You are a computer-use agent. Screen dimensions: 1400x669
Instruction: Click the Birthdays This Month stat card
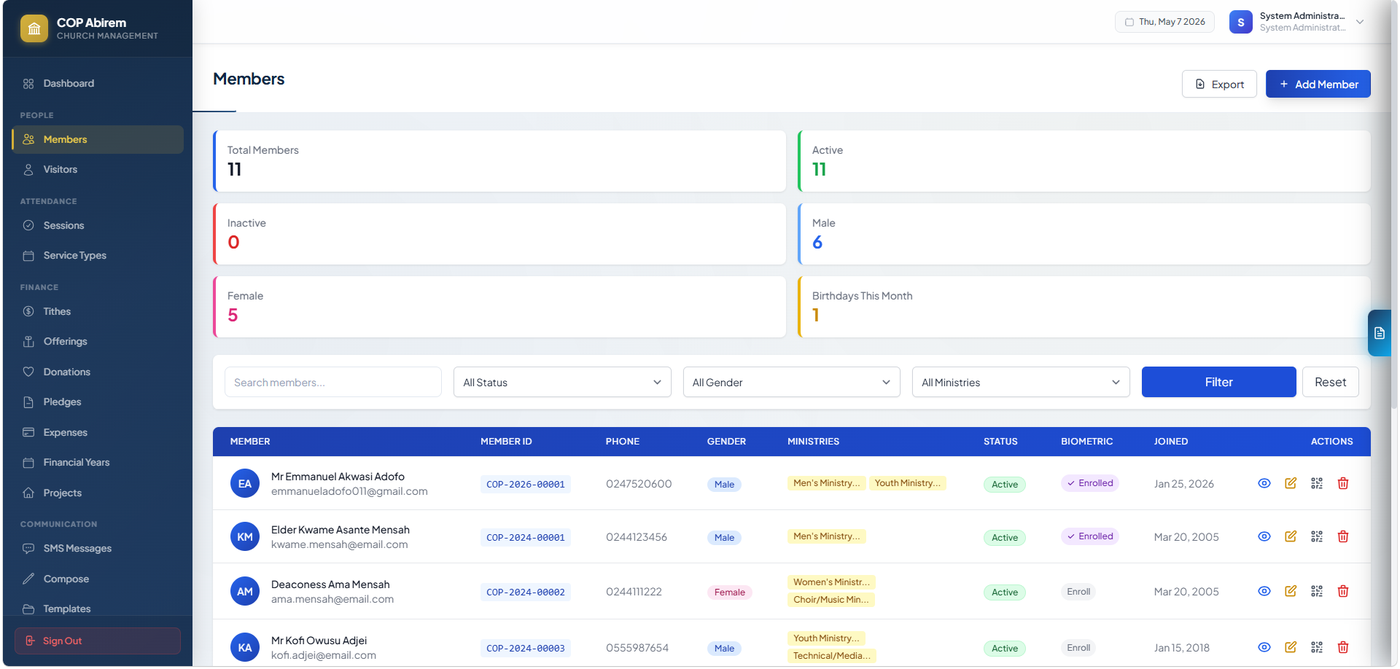point(1084,306)
